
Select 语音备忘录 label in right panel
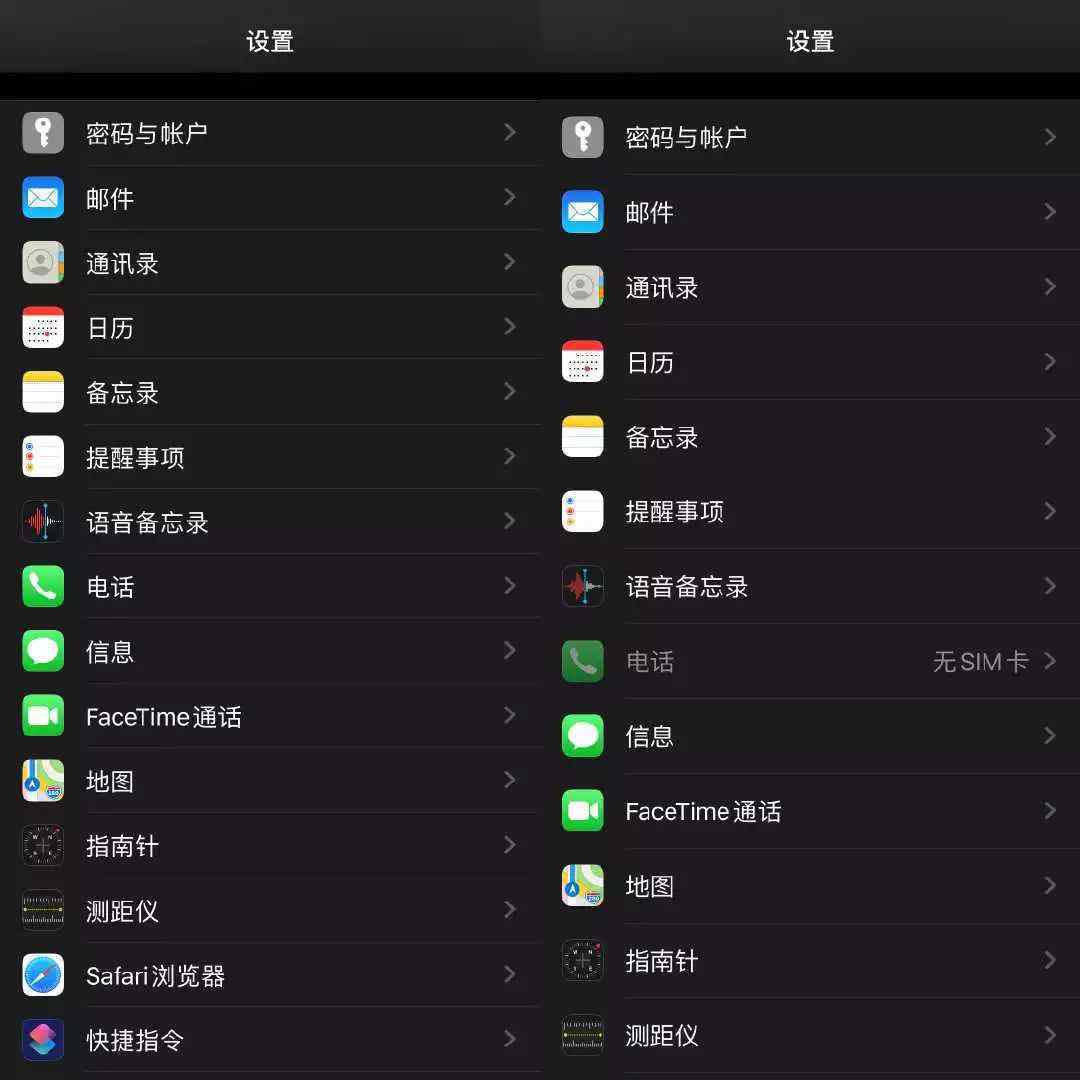pos(687,587)
